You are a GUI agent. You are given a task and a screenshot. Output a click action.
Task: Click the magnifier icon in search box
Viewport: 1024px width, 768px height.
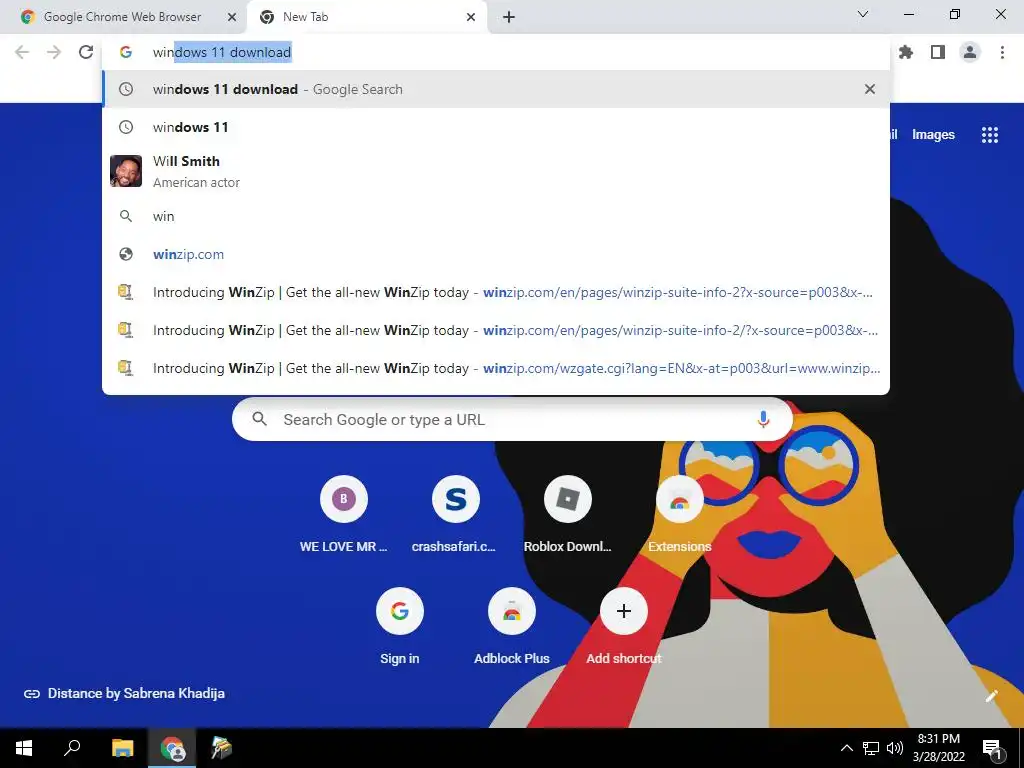(259, 419)
